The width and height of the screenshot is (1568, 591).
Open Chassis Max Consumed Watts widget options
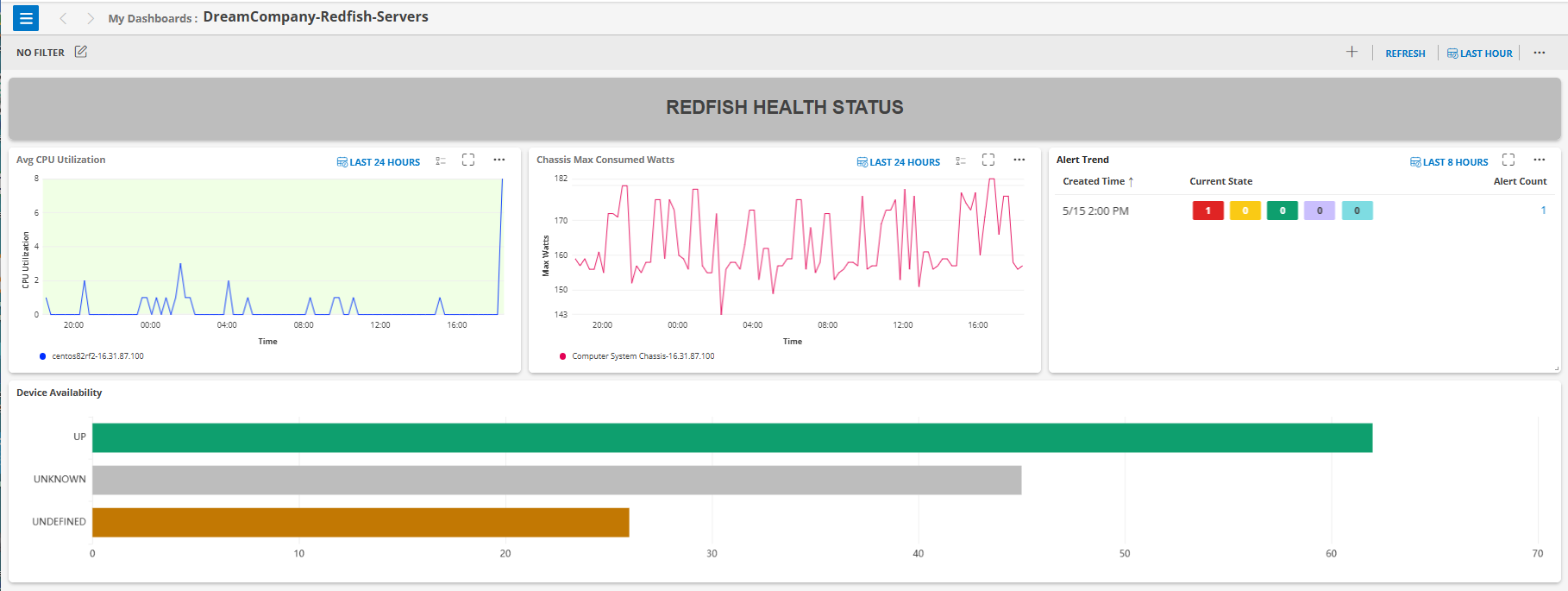pos(1019,160)
